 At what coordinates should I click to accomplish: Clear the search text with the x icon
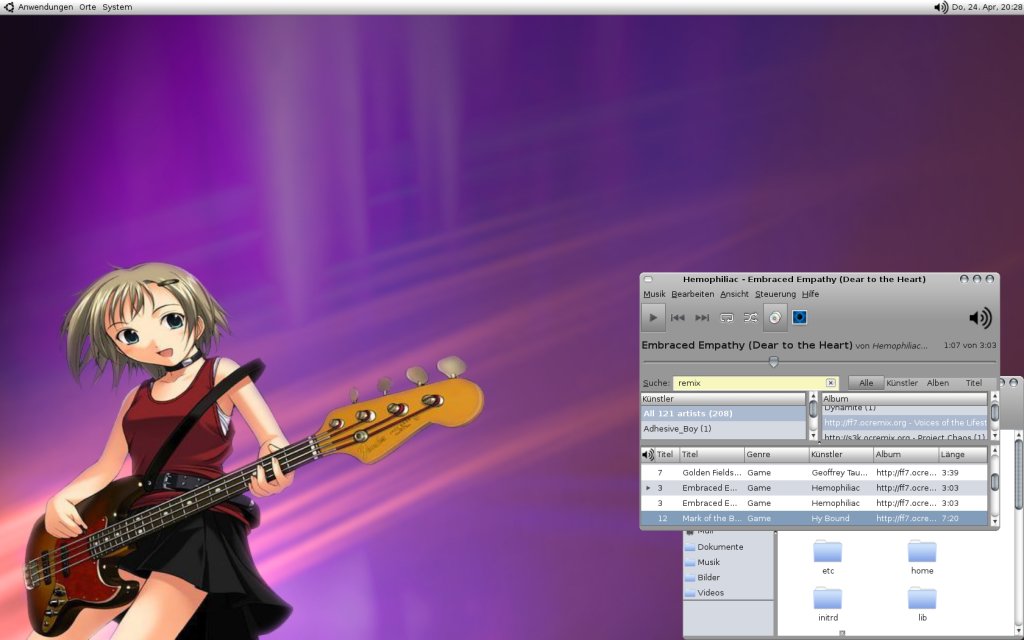[831, 383]
